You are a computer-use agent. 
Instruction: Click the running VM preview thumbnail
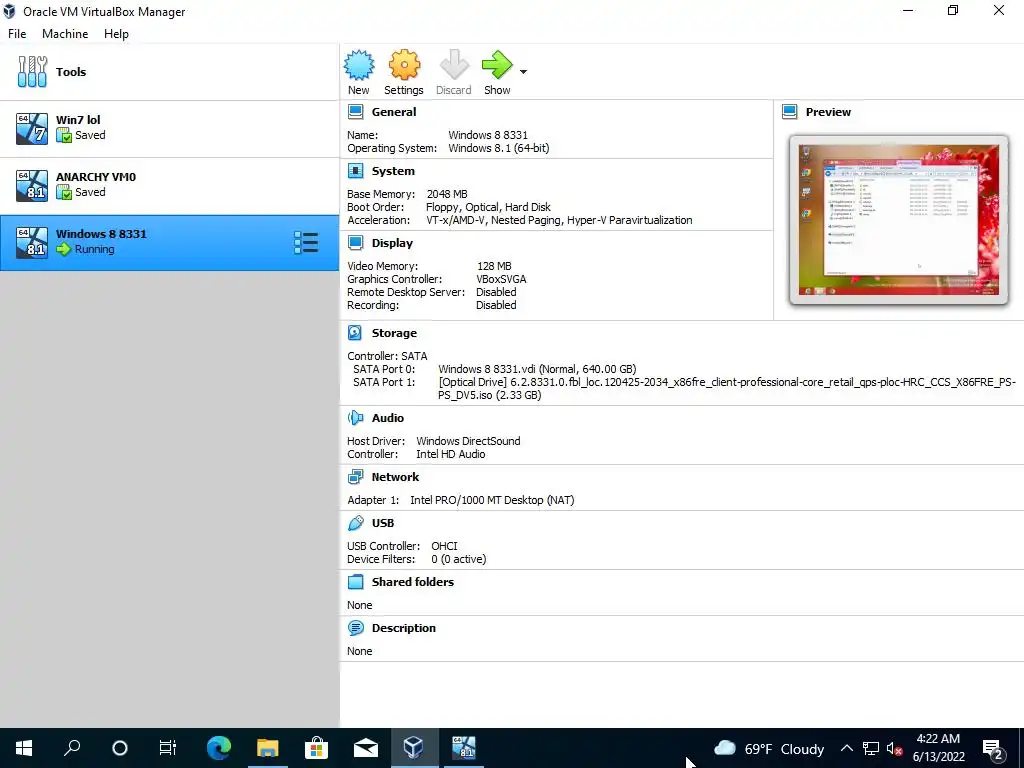click(899, 220)
